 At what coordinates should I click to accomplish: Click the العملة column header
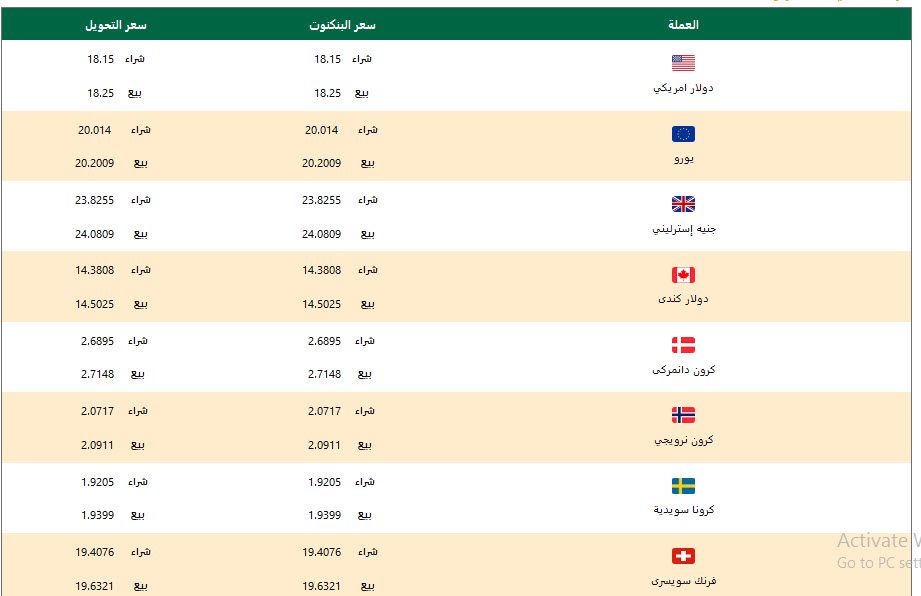682,25
